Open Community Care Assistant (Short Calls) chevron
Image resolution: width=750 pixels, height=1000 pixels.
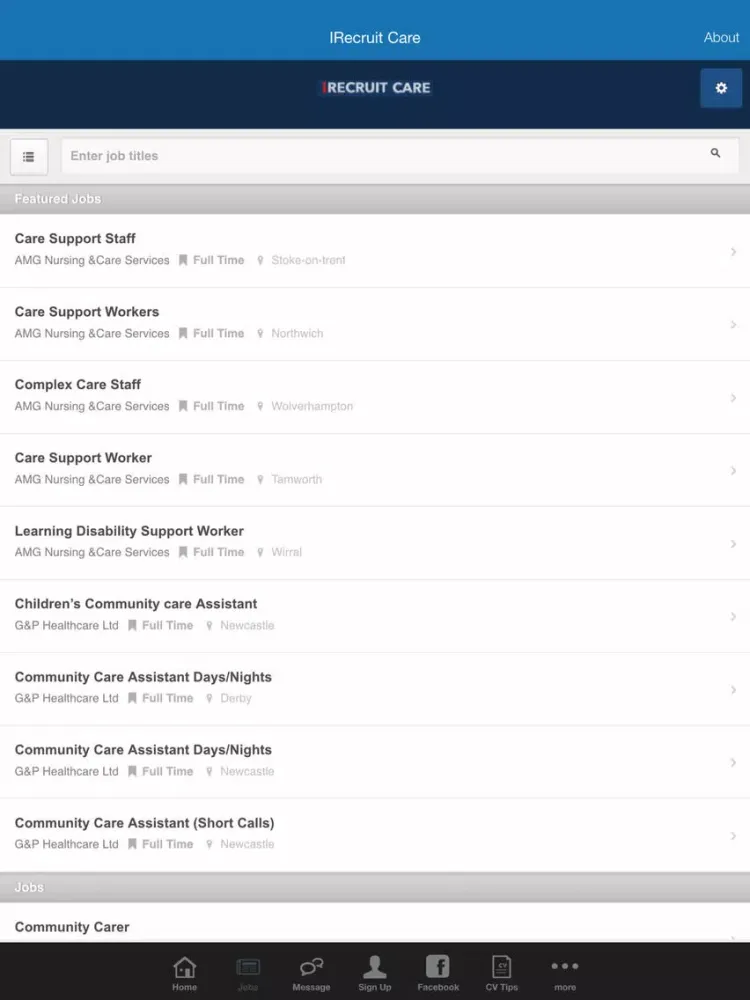pos(733,836)
